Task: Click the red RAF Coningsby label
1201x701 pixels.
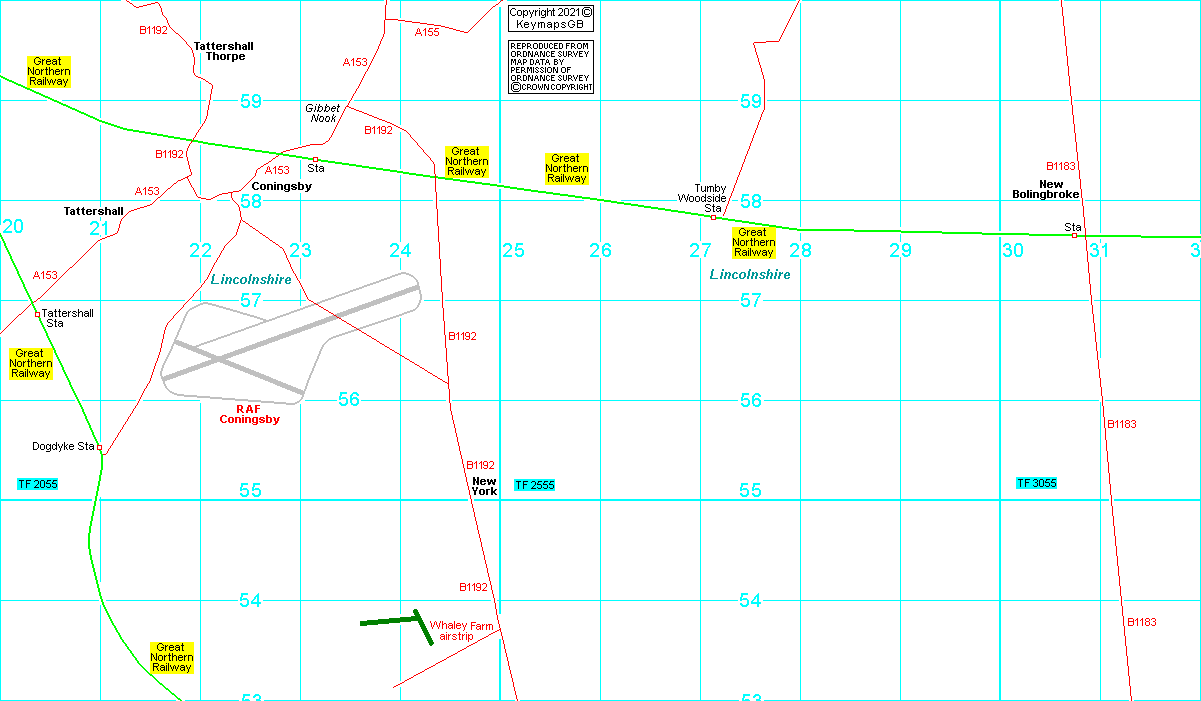Action: [250, 414]
